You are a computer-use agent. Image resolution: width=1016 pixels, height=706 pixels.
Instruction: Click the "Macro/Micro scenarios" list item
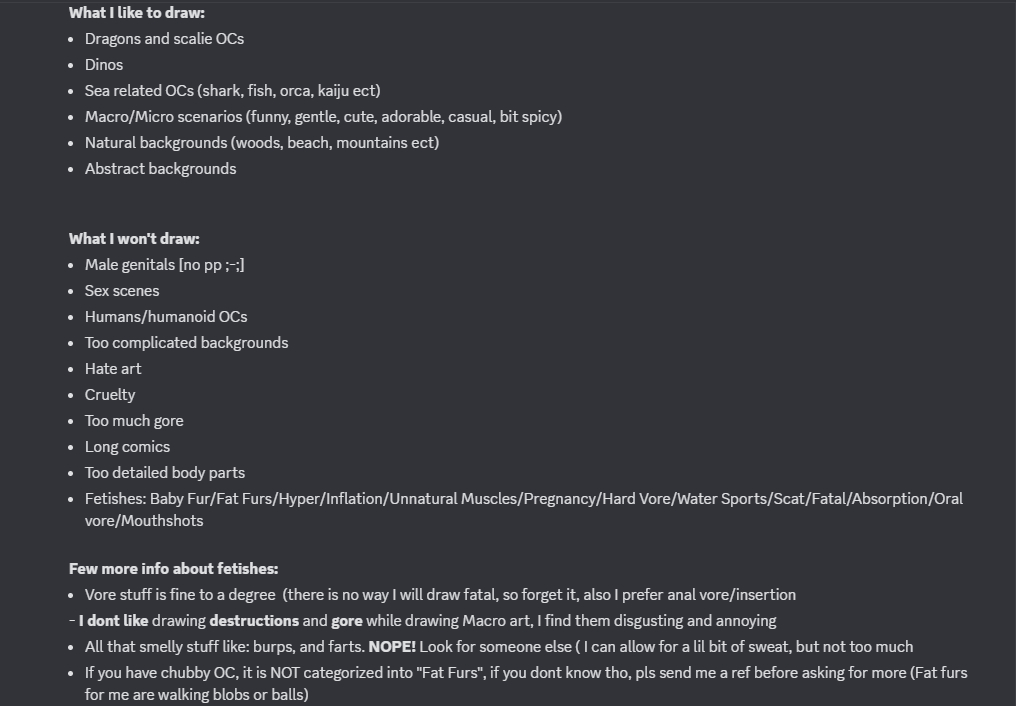coord(323,117)
